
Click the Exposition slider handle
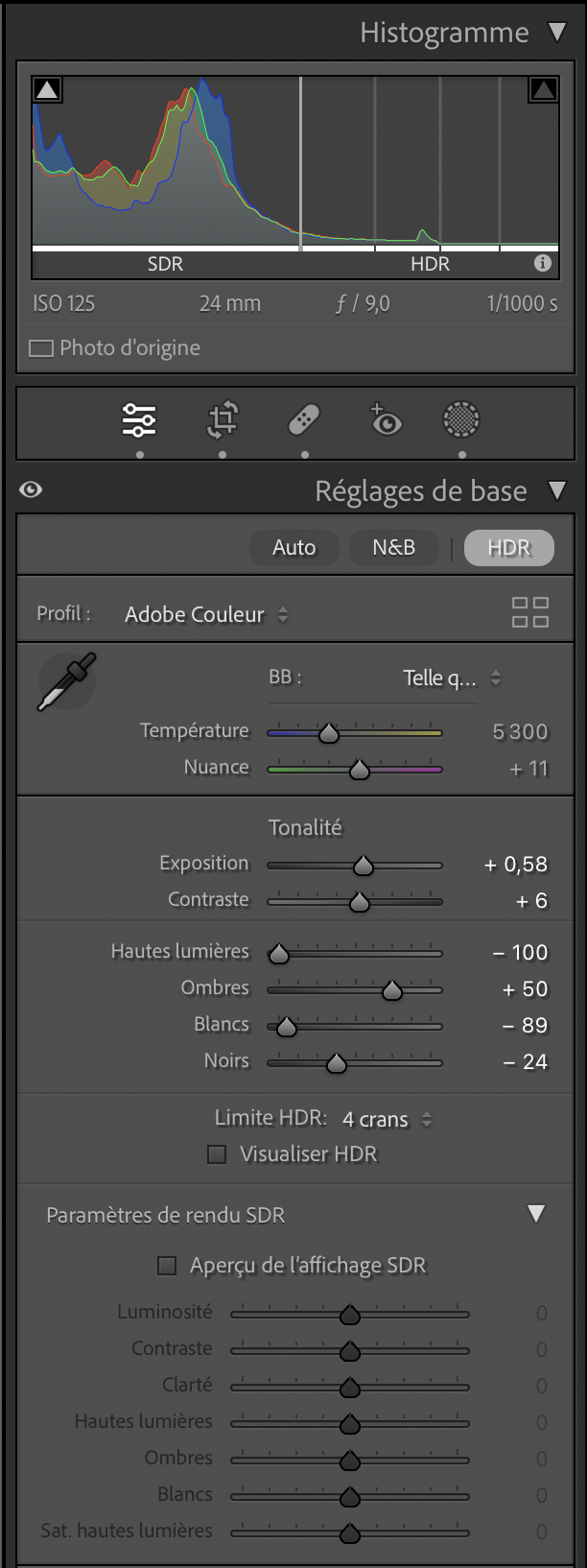point(363,866)
